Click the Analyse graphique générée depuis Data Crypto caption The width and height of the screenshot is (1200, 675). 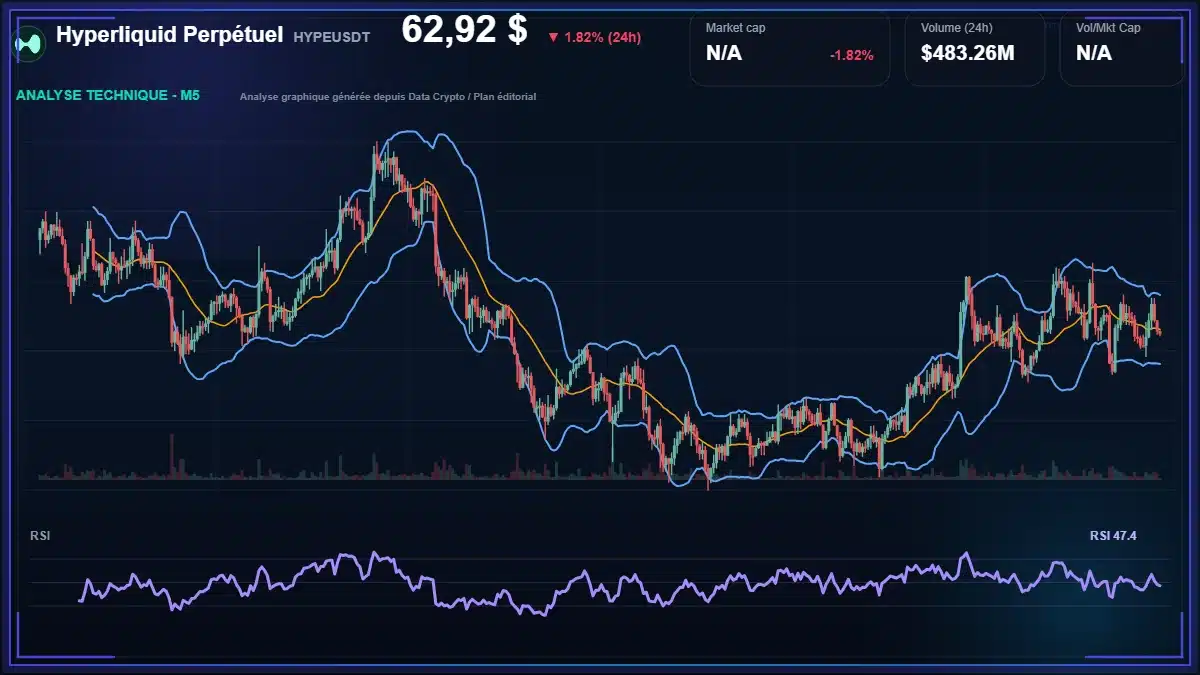click(x=388, y=97)
